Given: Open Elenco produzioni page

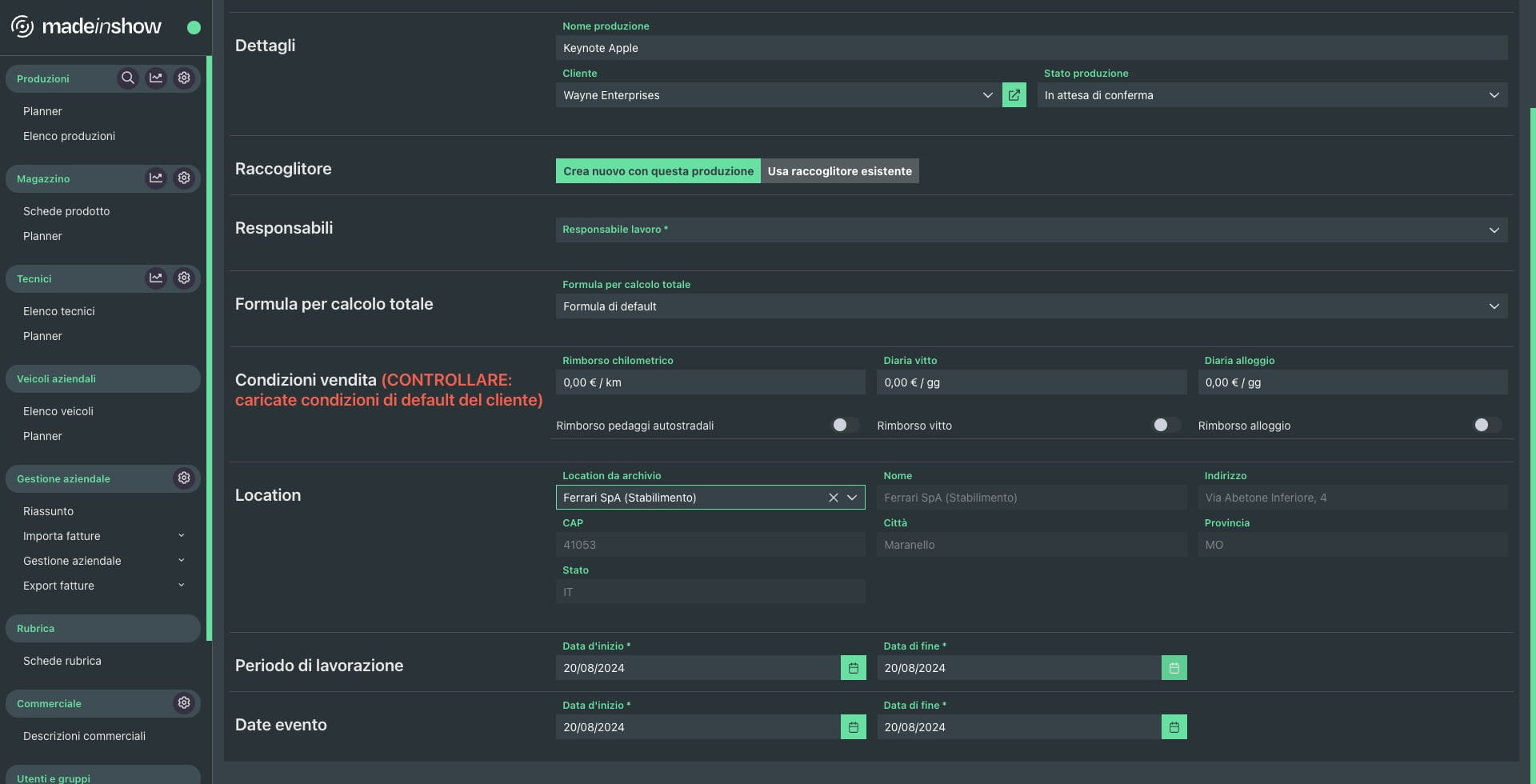Looking at the screenshot, I should click(x=69, y=136).
